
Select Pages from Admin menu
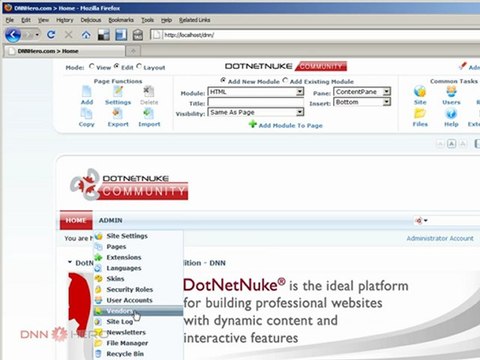pyautogui.click(x=138, y=247)
